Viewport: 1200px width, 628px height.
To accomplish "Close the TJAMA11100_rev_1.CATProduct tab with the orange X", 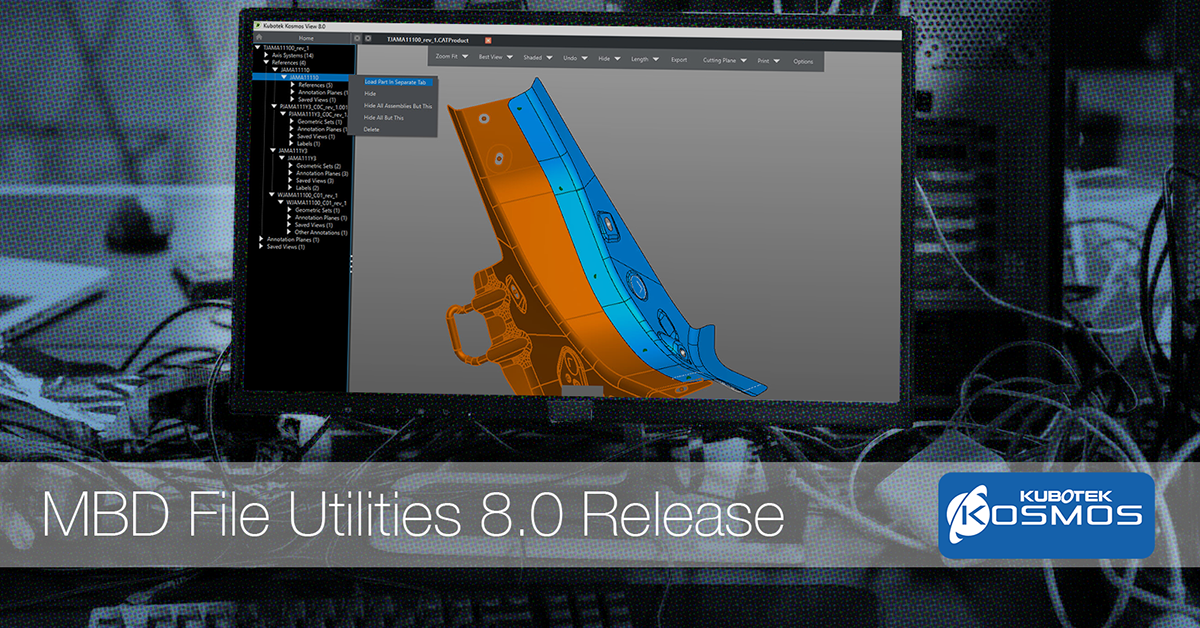I will coord(488,39).
